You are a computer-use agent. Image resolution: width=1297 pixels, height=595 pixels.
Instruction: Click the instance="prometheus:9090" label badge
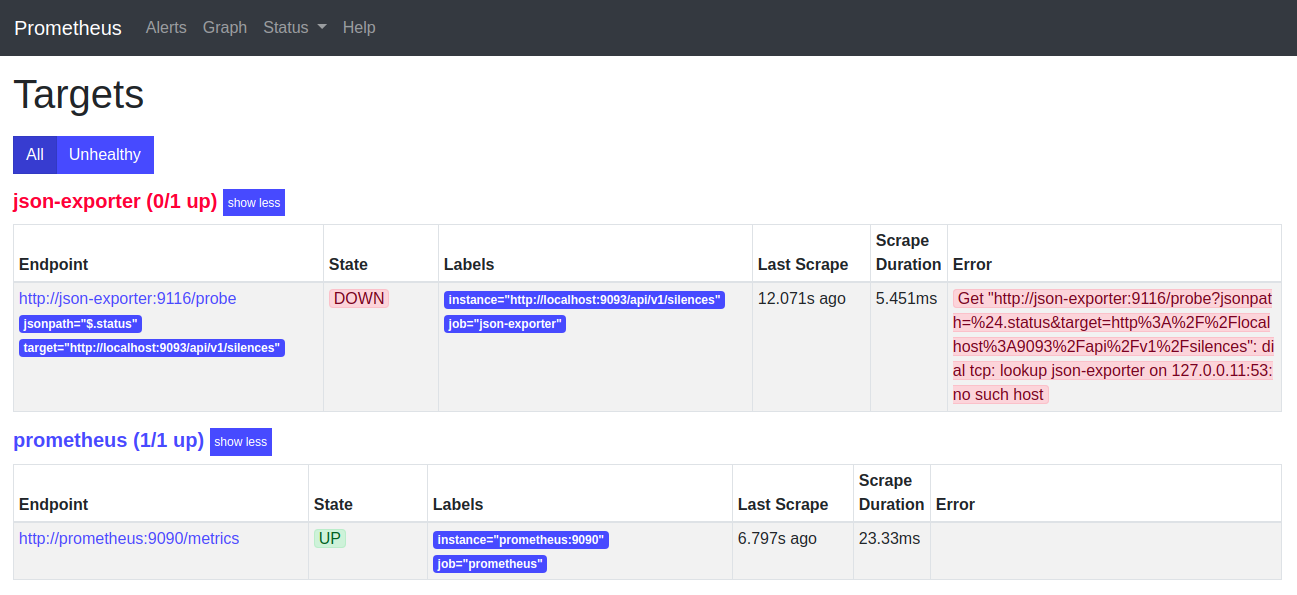[x=523, y=539]
